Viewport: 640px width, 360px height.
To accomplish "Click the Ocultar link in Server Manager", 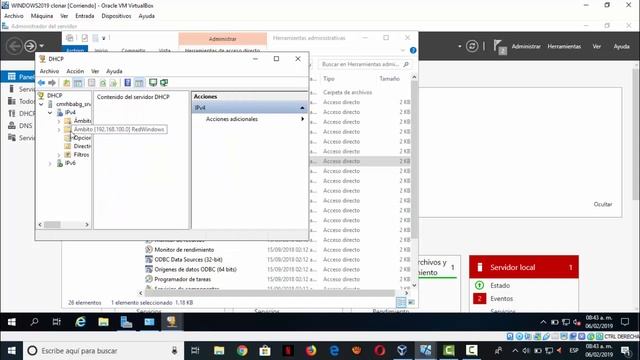I will (603, 204).
